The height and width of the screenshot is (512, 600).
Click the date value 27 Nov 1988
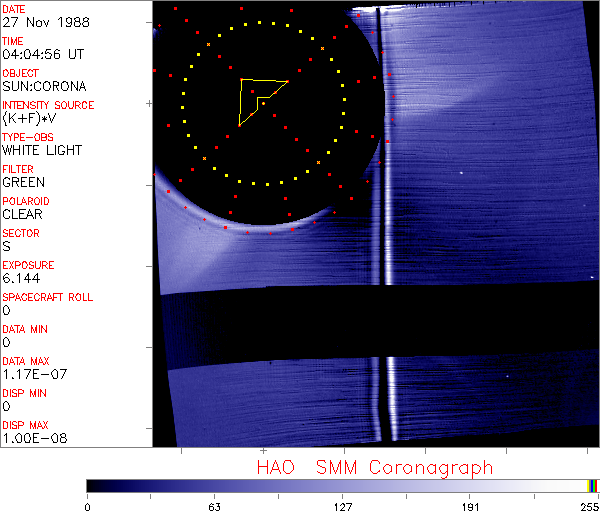[x=43, y=22]
